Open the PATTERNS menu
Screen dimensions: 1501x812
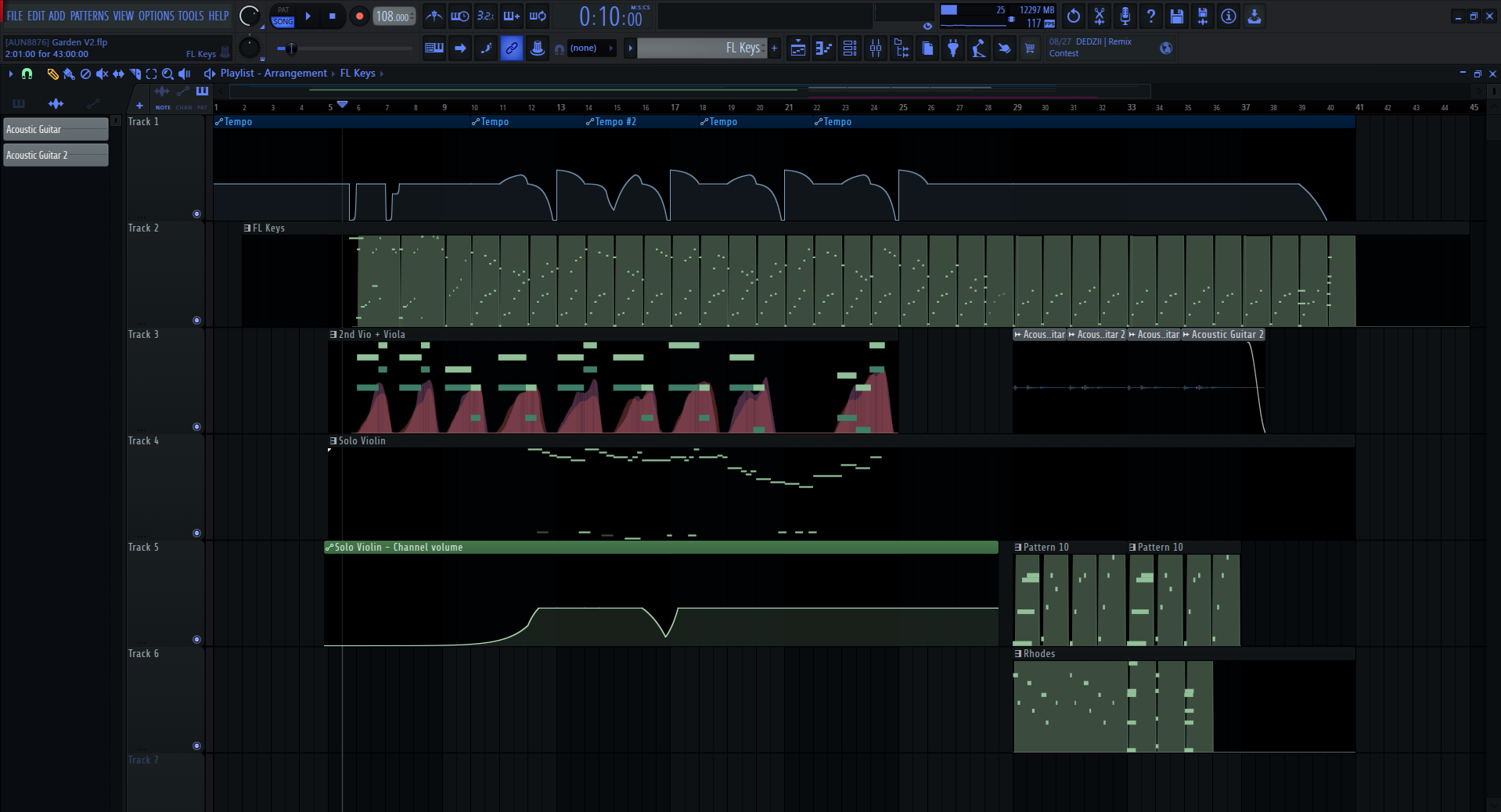click(89, 16)
